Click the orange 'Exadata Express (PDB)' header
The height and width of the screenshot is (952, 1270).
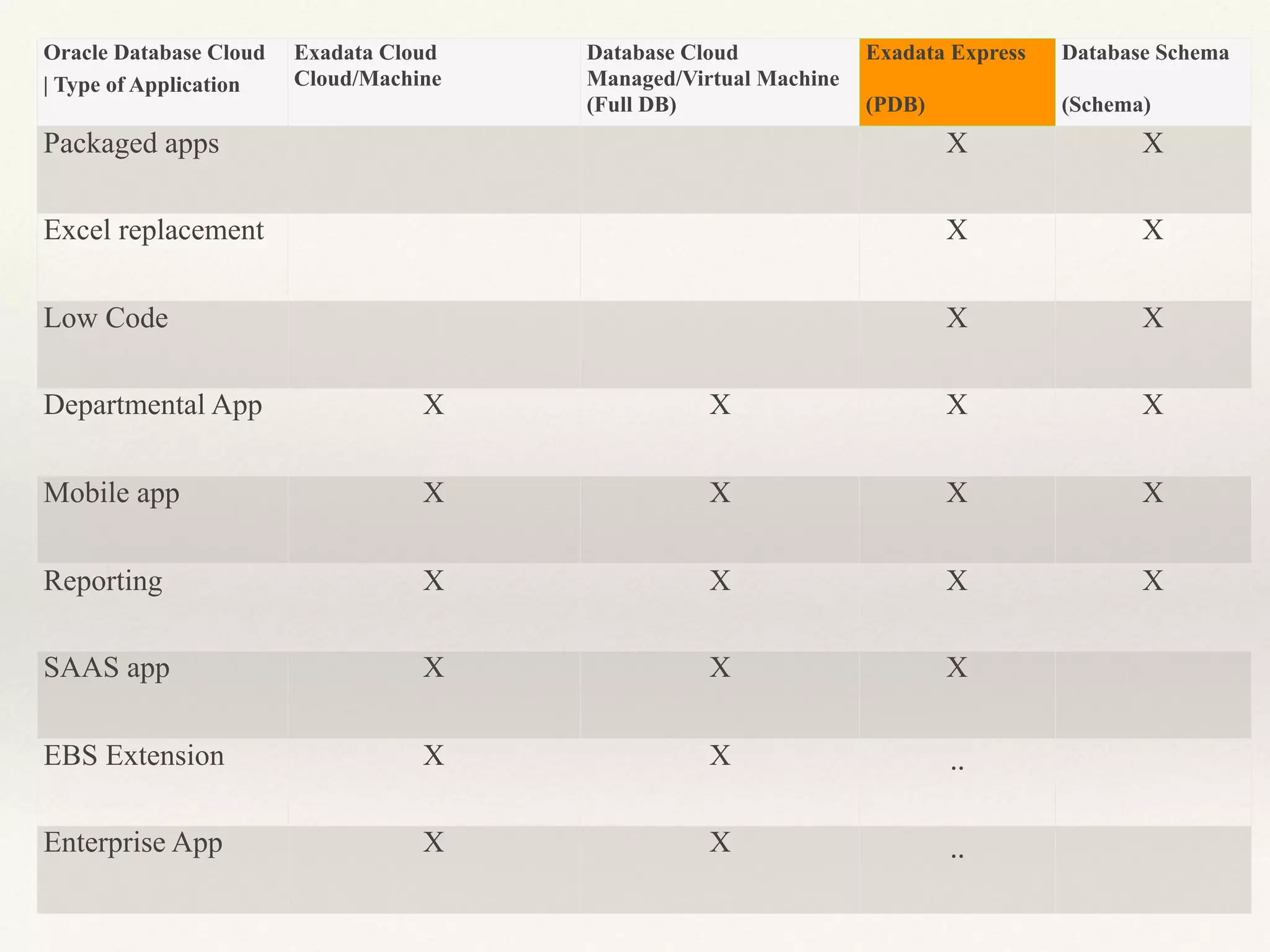point(957,82)
